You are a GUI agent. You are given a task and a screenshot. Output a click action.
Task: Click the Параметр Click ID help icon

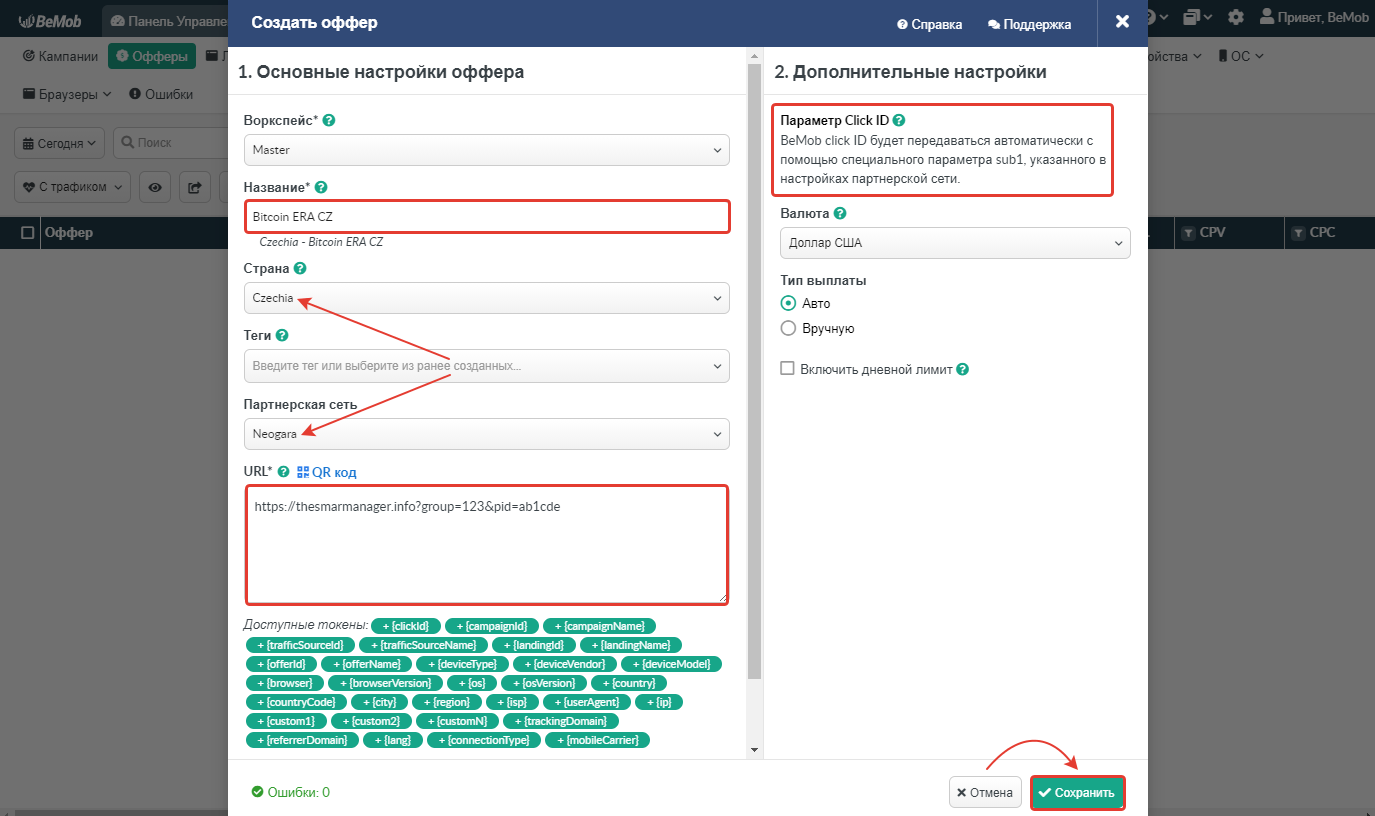(x=899, y=120)
